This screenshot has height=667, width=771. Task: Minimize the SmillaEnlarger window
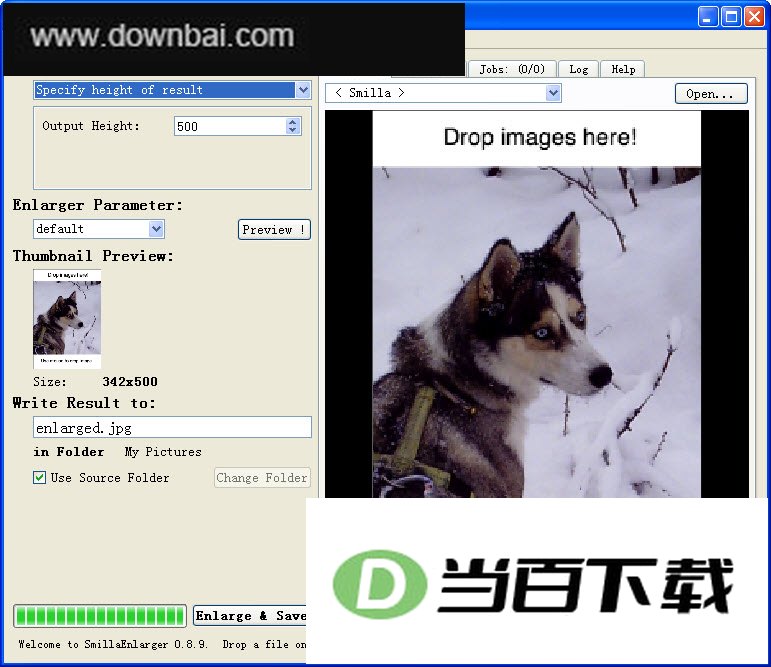[x=708, y=17]
